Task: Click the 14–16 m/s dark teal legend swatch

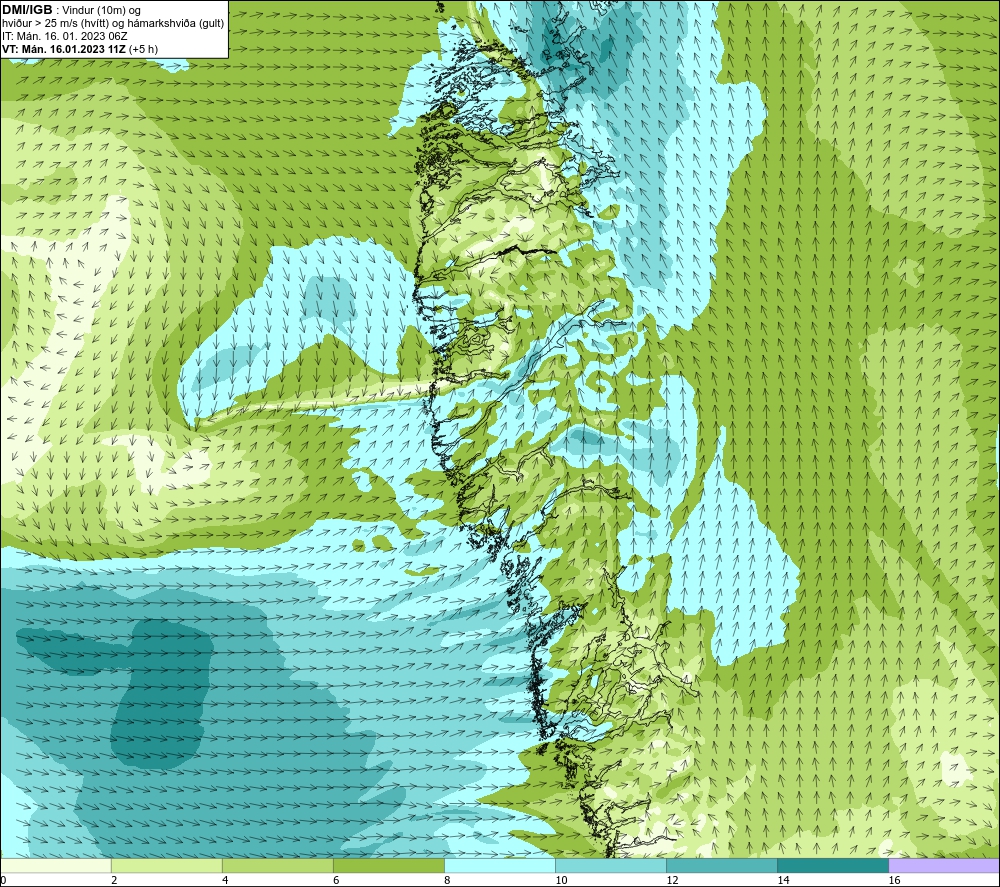Action: [832, 866]
